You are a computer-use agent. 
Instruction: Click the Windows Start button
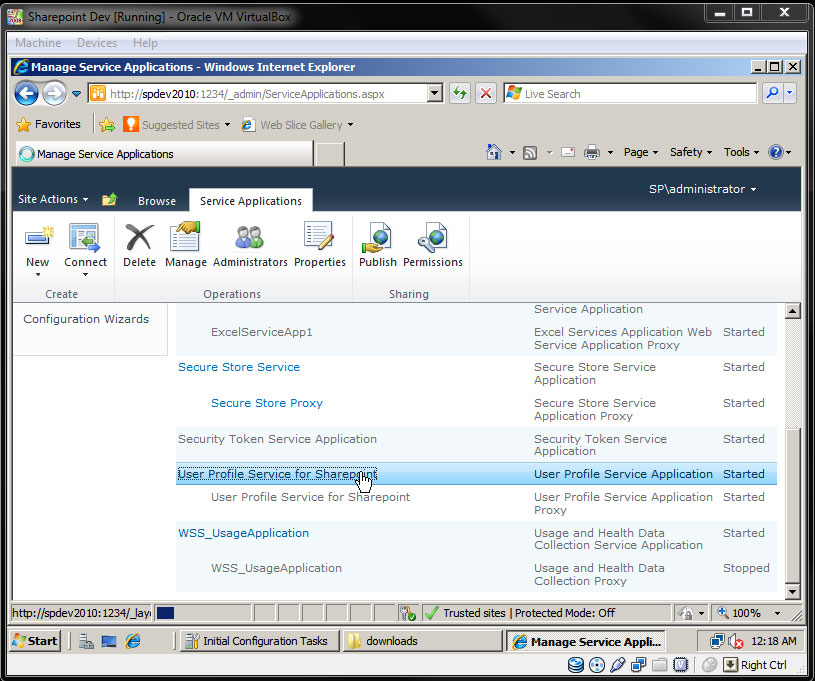point(35,641)
